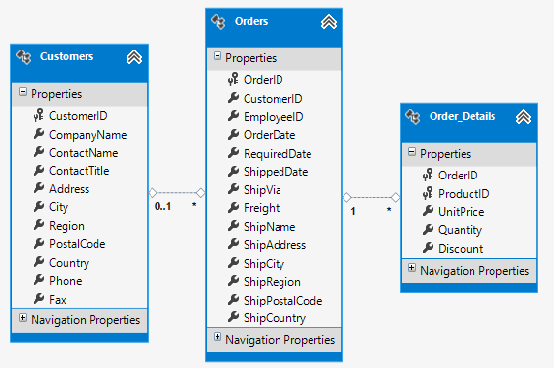Image resolution: width=554 pixels, height=368 pixels.
Task: Click wrench icon beside ShippedDate
Action: click(233, 171)
